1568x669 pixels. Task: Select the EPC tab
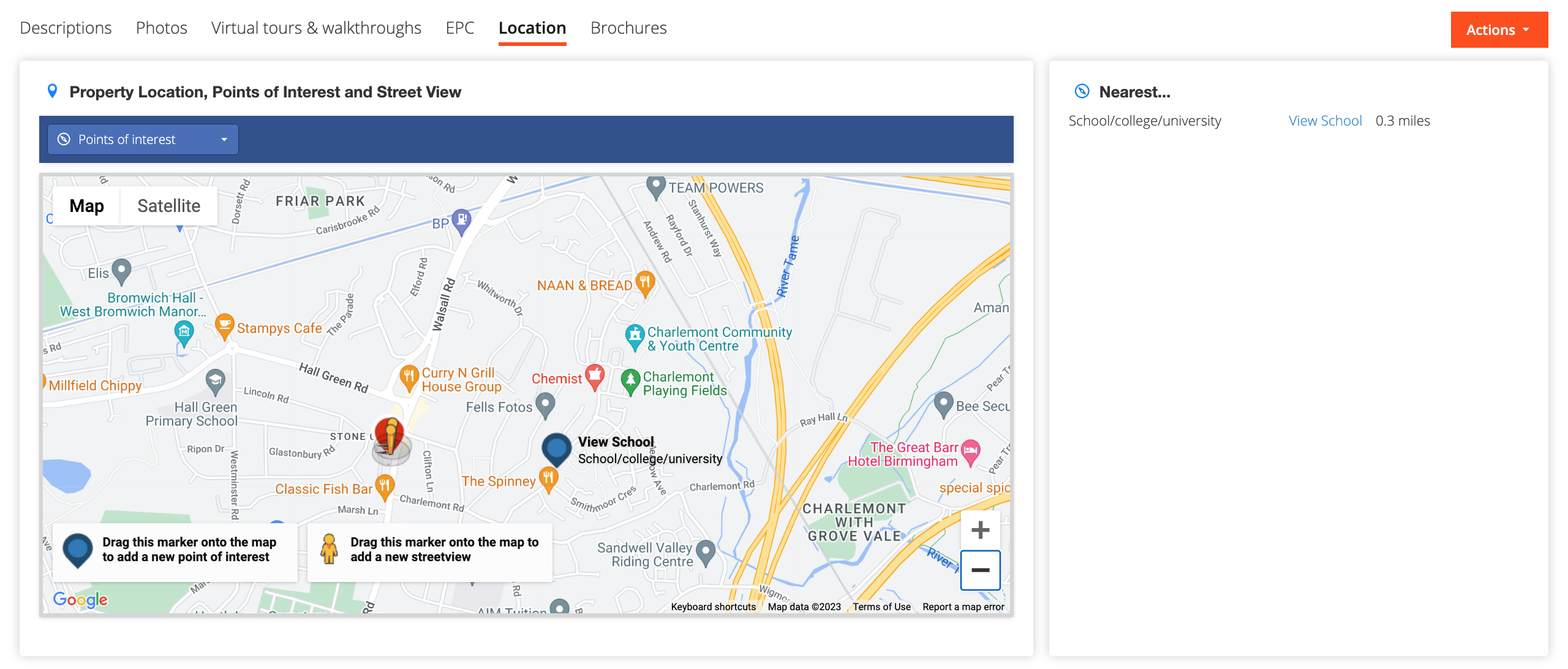[460, 28]
